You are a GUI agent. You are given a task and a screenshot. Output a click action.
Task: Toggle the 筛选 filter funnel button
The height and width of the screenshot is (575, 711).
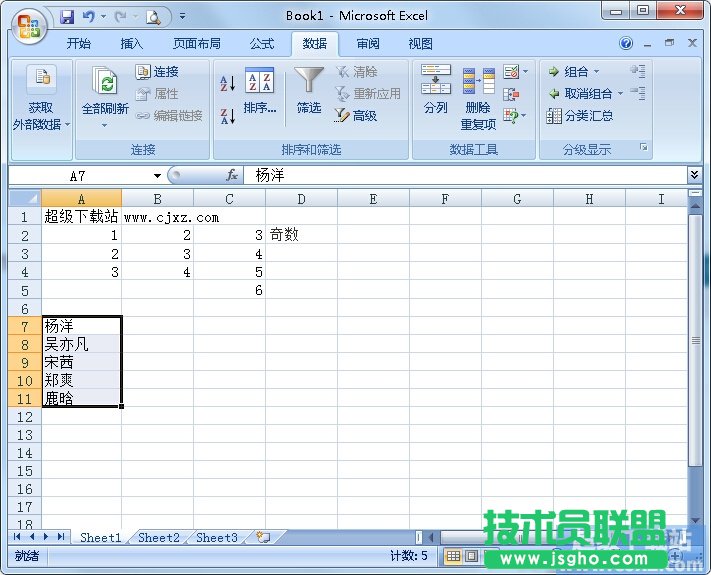tap(309, 91)
